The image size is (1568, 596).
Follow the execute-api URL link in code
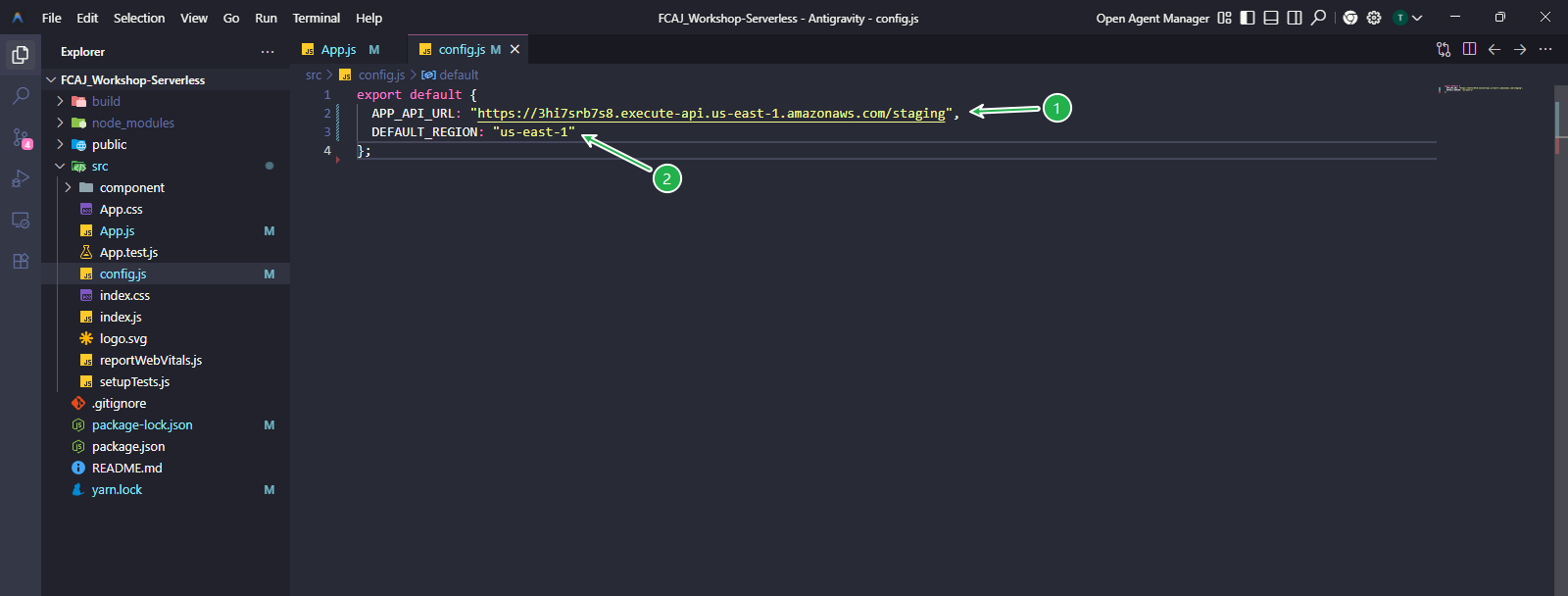coord(711,114)
